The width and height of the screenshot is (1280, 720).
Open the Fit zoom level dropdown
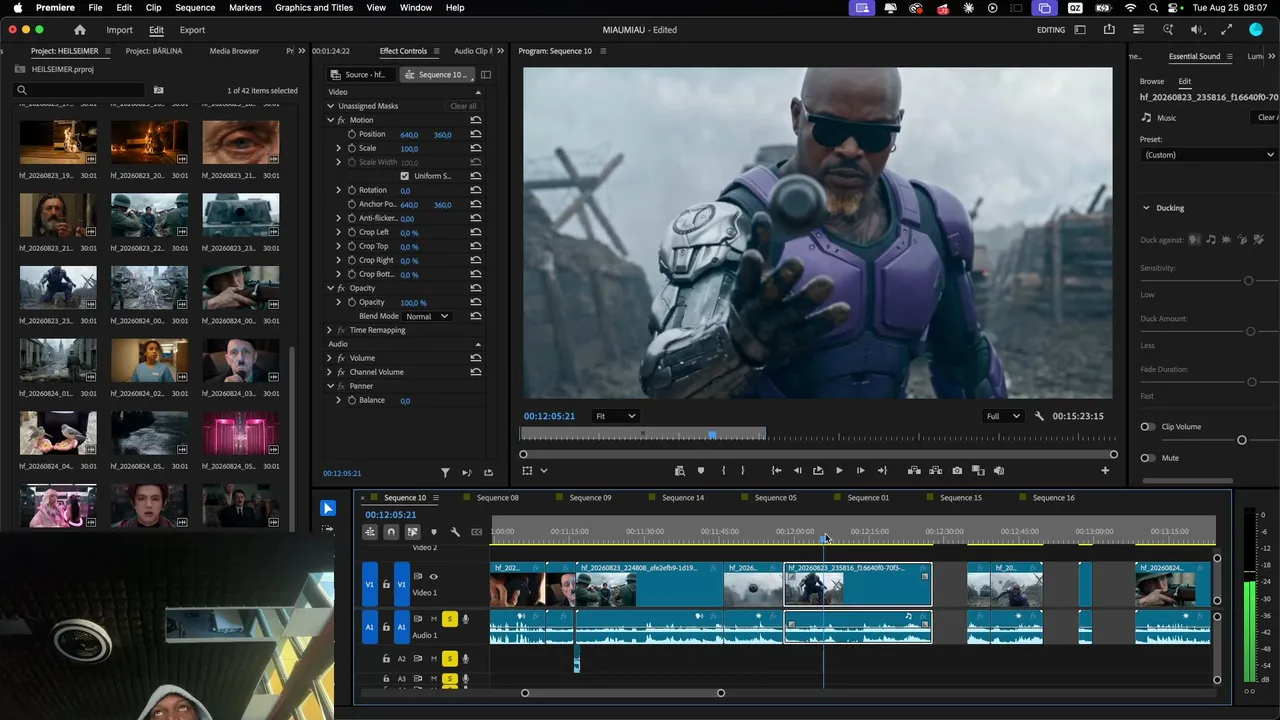(x=615, y=416)
